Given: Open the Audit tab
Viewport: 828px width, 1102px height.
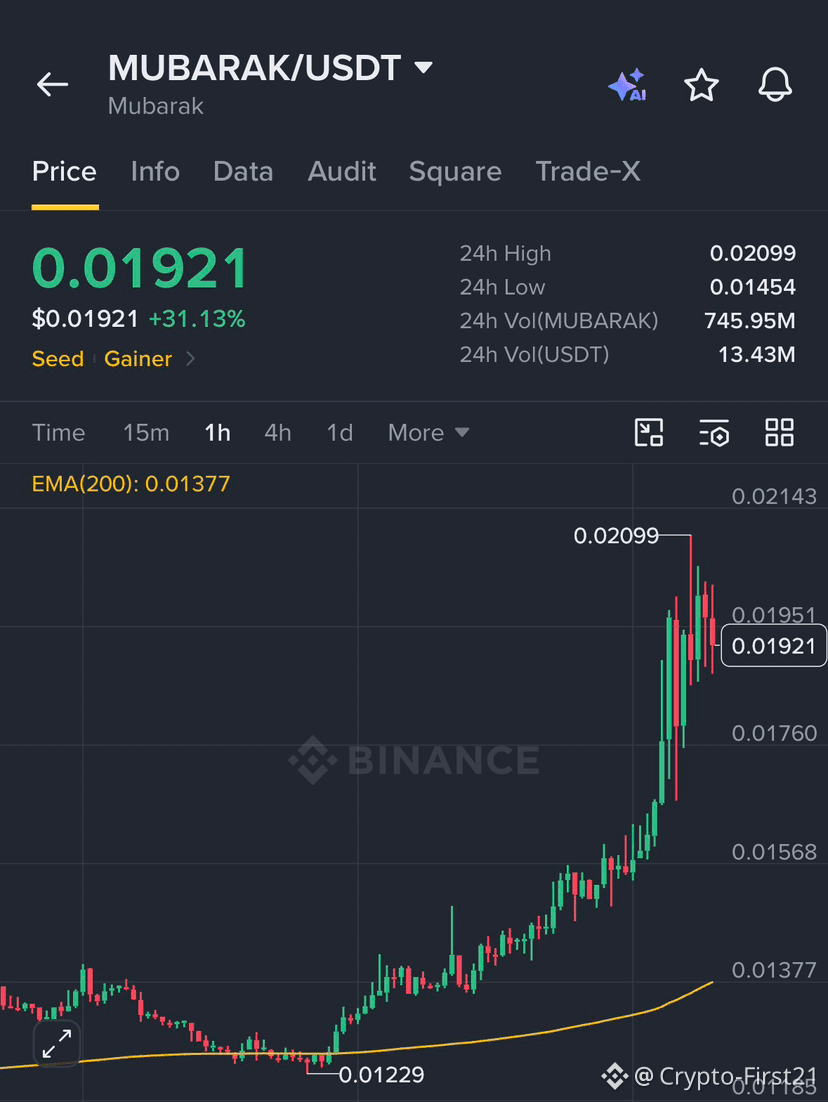Looking at the screenshot, I should [342, 171].
